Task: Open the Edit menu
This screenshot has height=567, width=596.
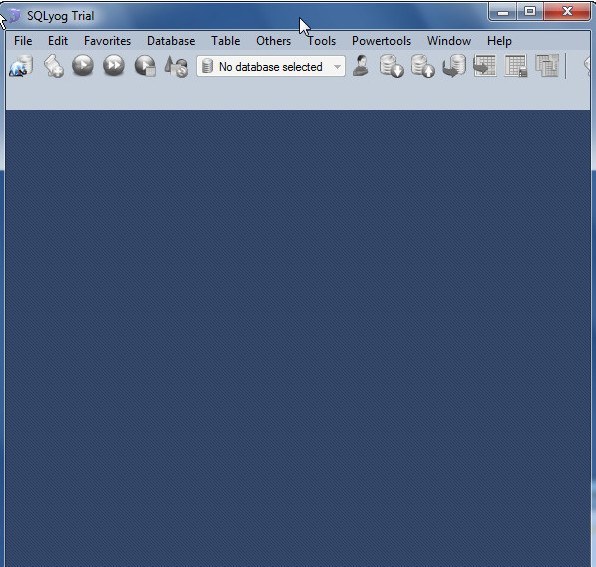Action: [x=58, y=41]
